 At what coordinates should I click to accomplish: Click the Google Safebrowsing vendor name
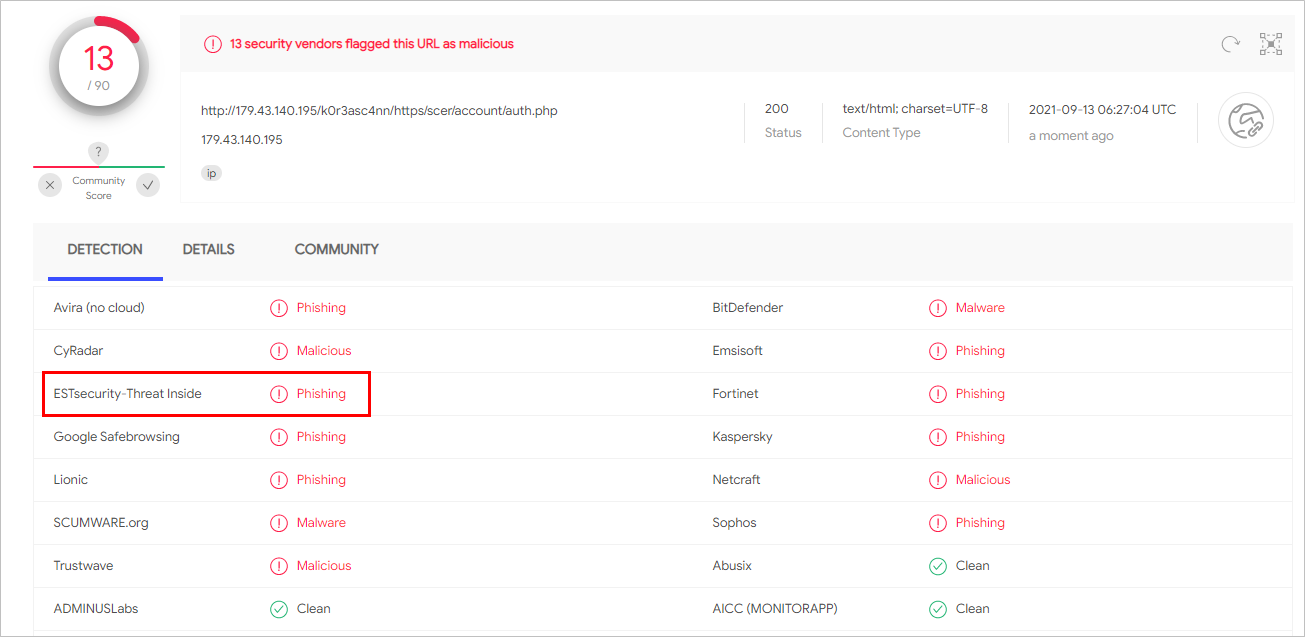(x=117, y=437)
